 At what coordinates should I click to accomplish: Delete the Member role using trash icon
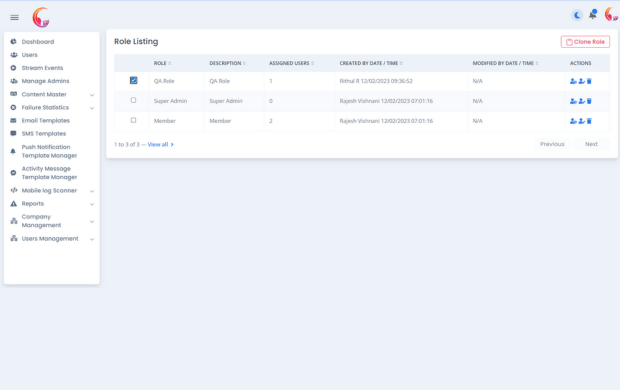pos(589,121)
